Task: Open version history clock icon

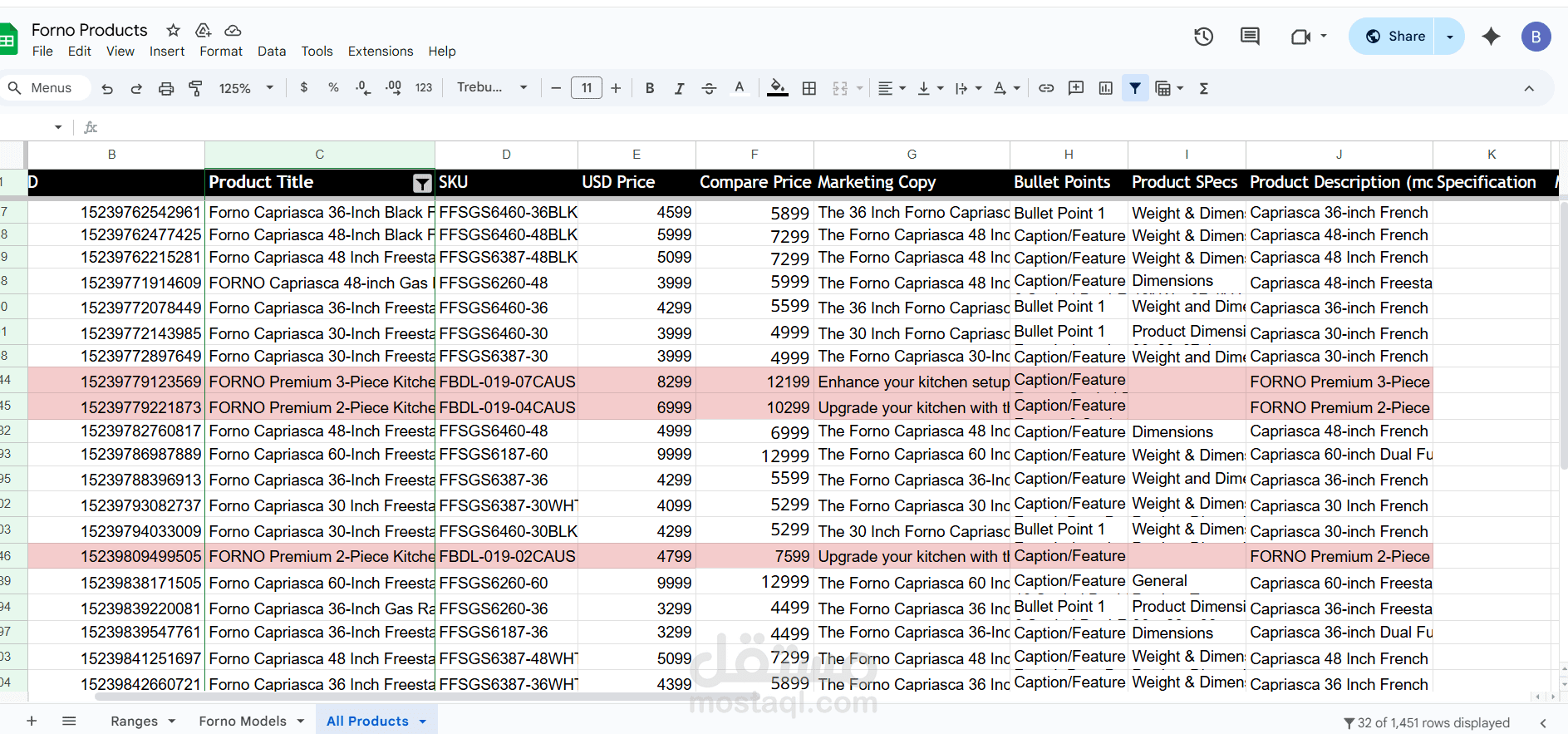Action: 1203,37
